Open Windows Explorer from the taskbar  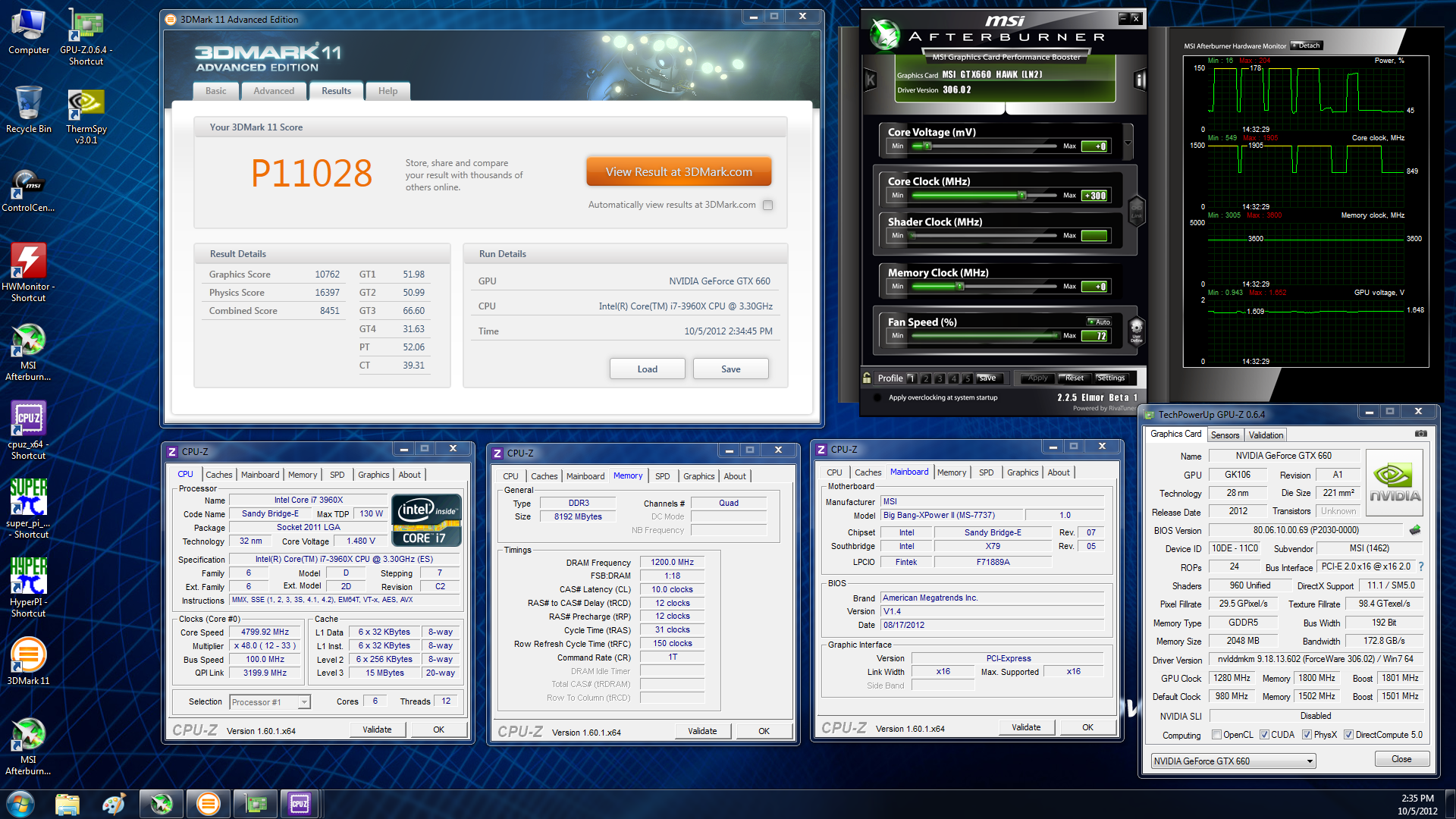pos(67,804)
